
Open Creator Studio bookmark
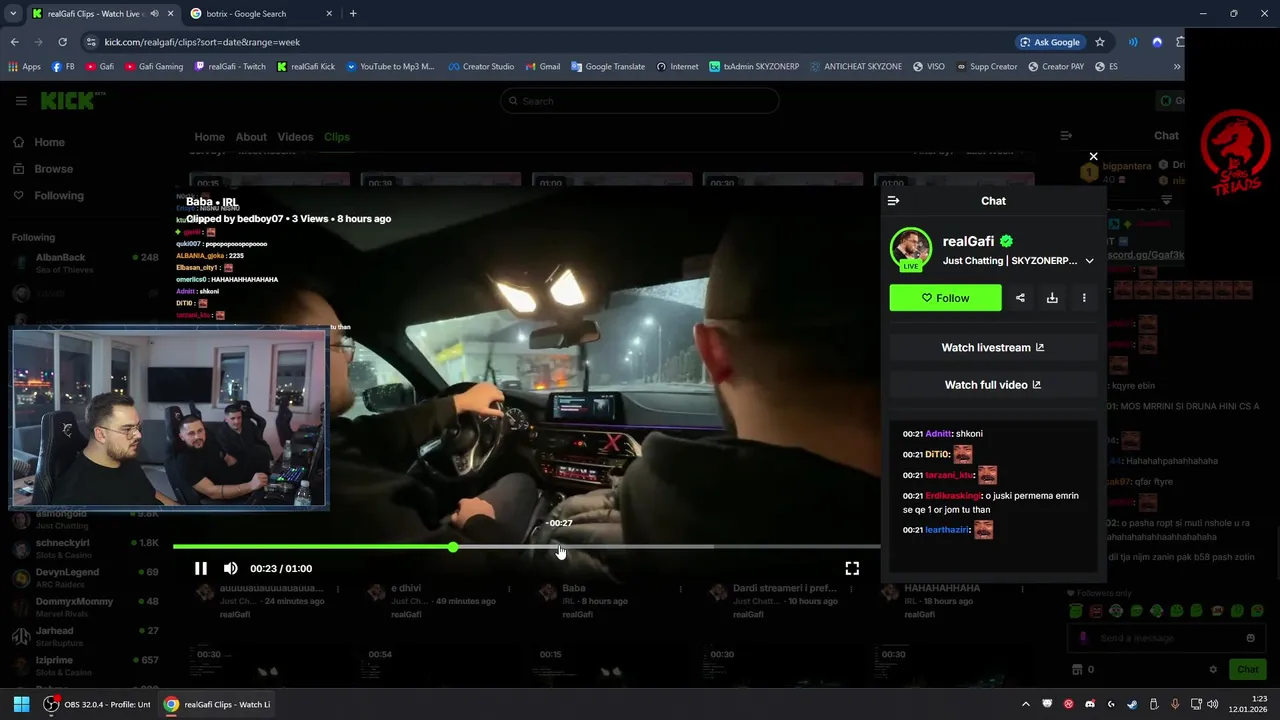(x=481, y=67)
